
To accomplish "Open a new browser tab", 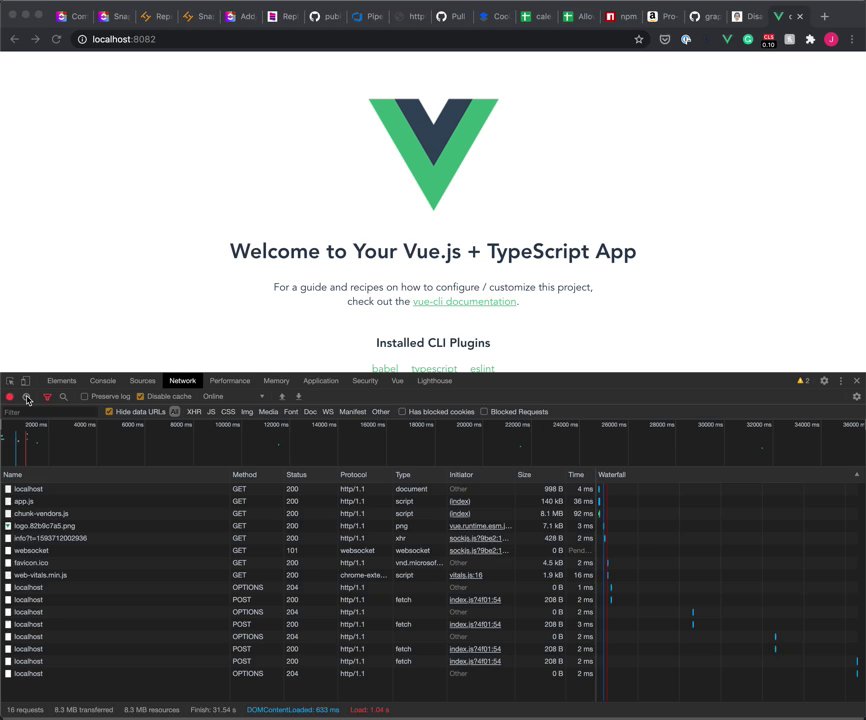I will (825, 17).
